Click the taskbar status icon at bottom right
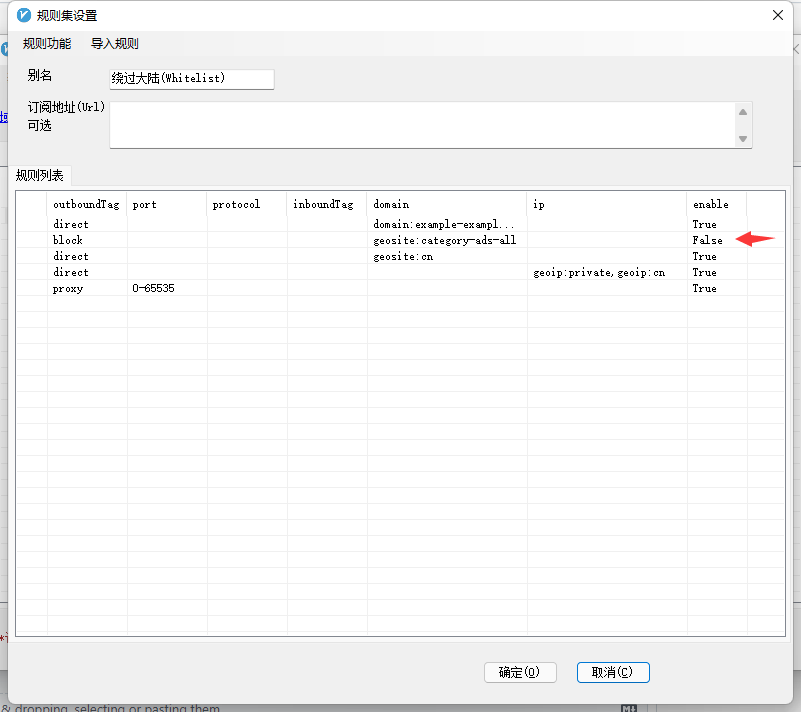Image resolution: width=801 pixels, height=712 pixels. [629, 707]
